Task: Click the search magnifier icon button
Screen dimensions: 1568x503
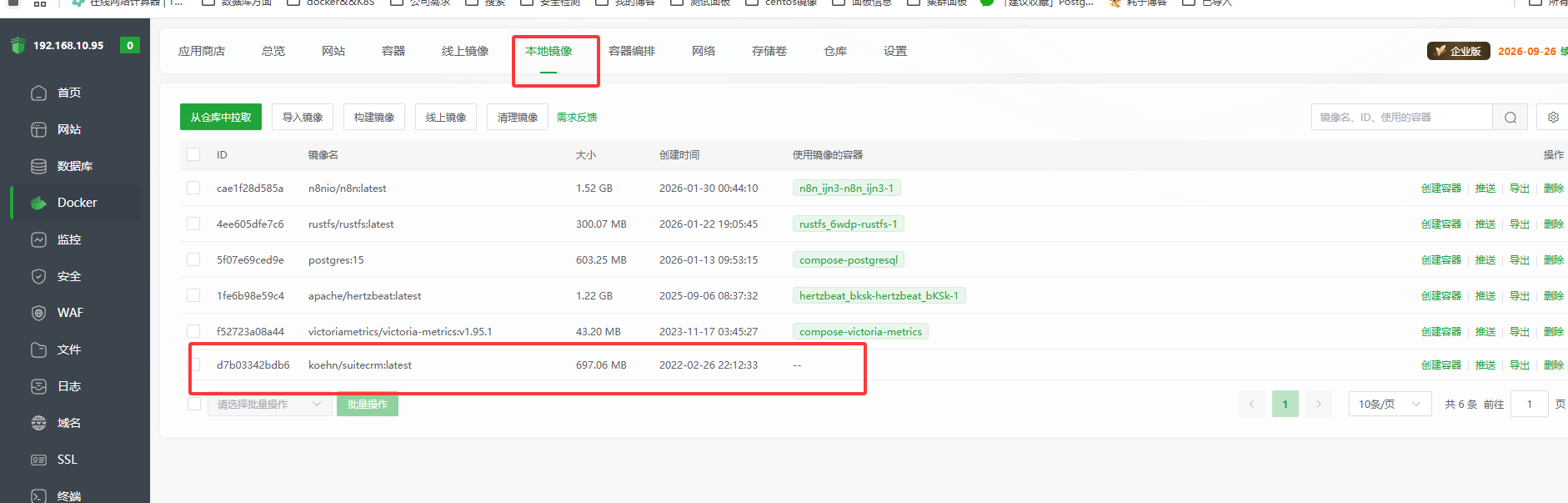Action: (1510, 118)
